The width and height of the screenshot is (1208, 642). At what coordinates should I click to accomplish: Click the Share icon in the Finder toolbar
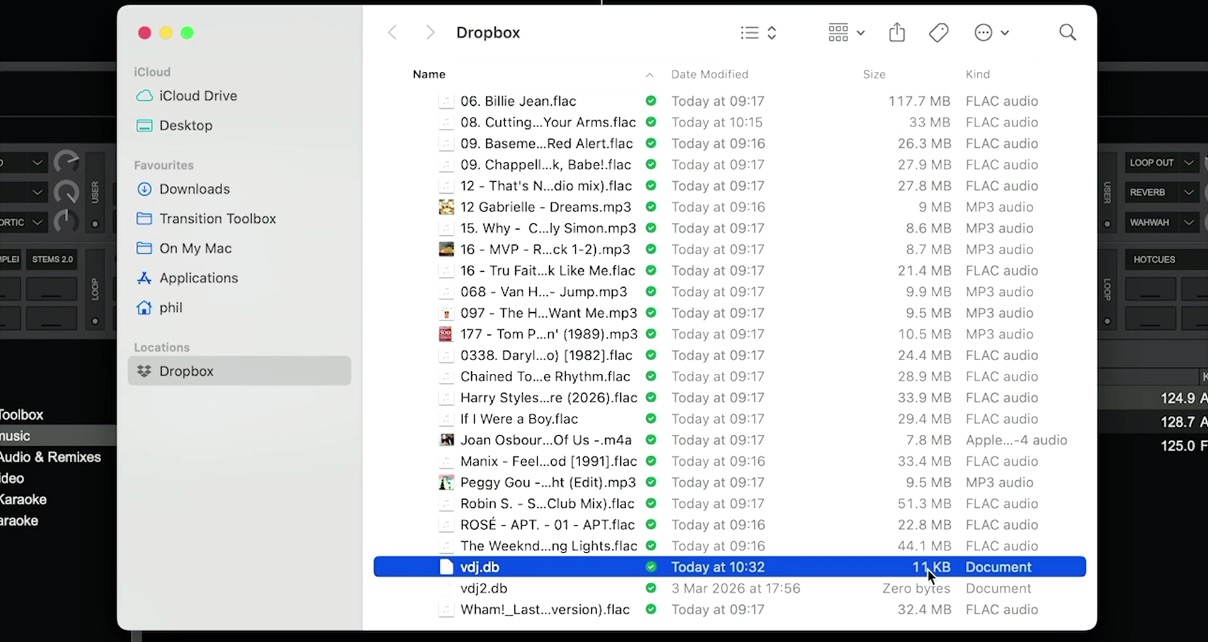coord(896,32)
